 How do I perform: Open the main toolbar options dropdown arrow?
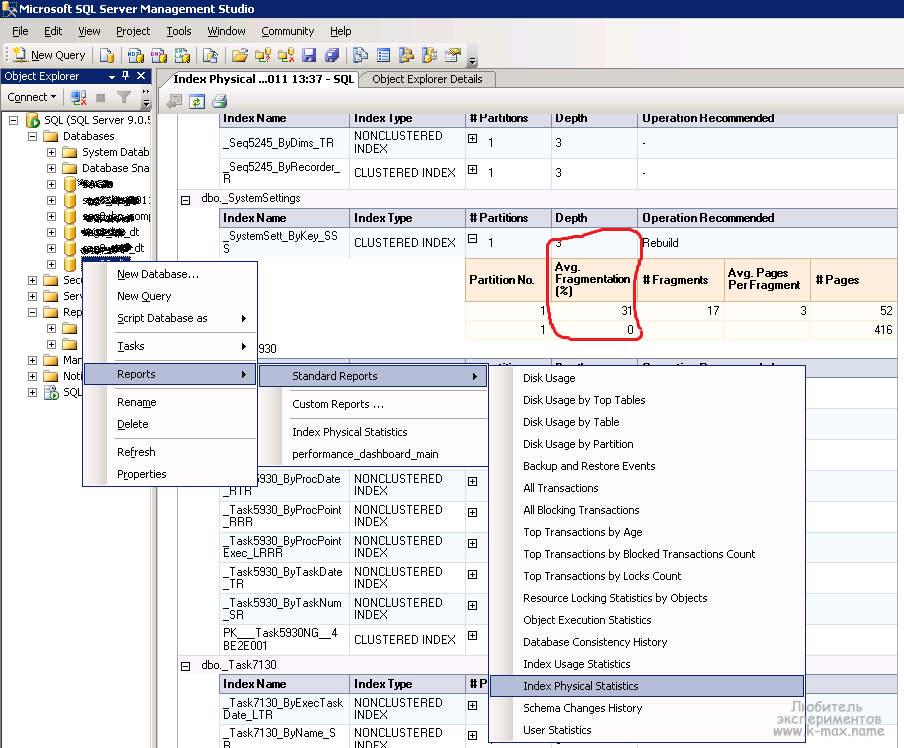pos(473,59)
